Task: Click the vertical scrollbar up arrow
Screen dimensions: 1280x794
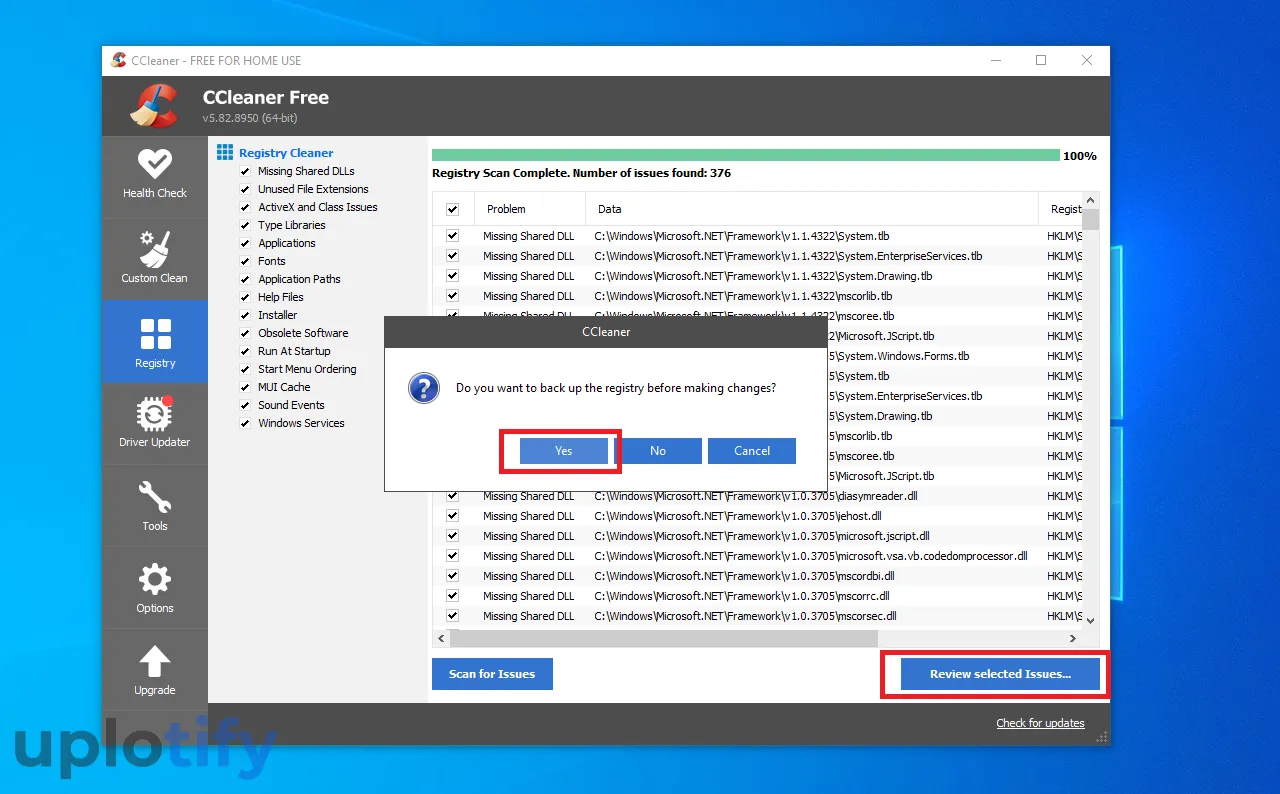Action: click(1091, 201)
